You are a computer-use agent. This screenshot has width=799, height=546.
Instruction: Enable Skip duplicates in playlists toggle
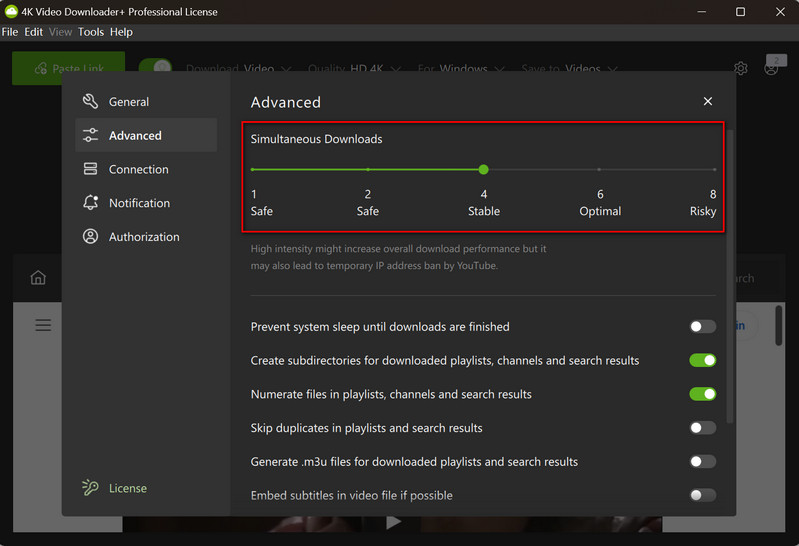(703, 427)
